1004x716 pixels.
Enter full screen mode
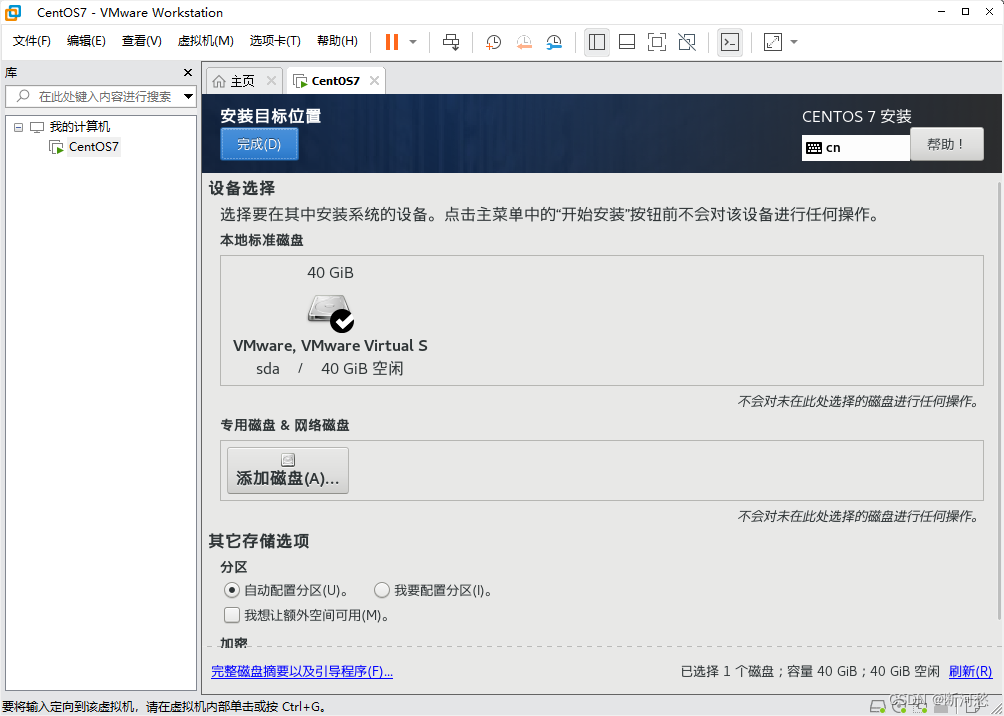[656, 42]
